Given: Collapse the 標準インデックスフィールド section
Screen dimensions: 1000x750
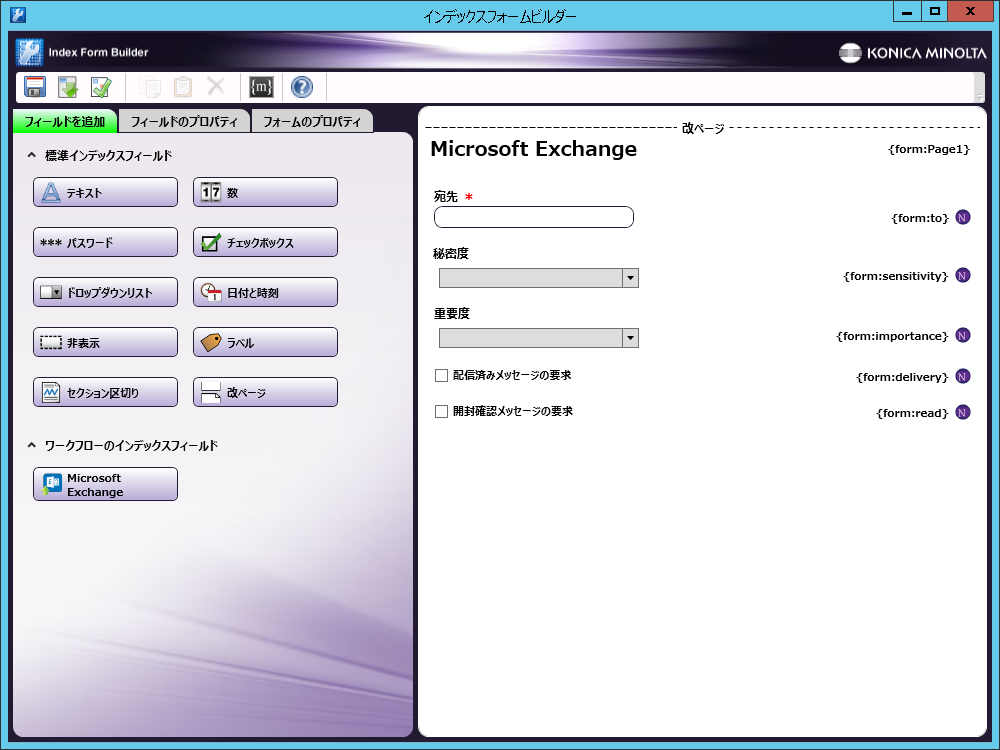Looking at the screenshot, I should tap(31, 155).
